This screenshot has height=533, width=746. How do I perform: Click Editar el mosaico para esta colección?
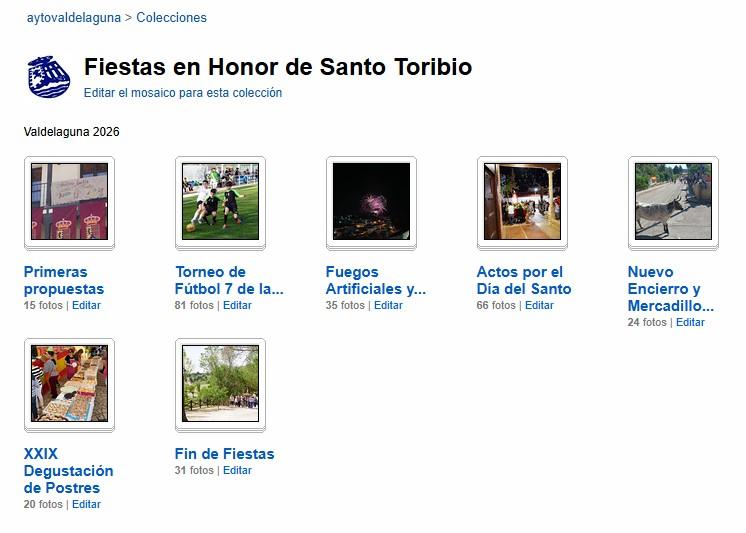[183, 93]
